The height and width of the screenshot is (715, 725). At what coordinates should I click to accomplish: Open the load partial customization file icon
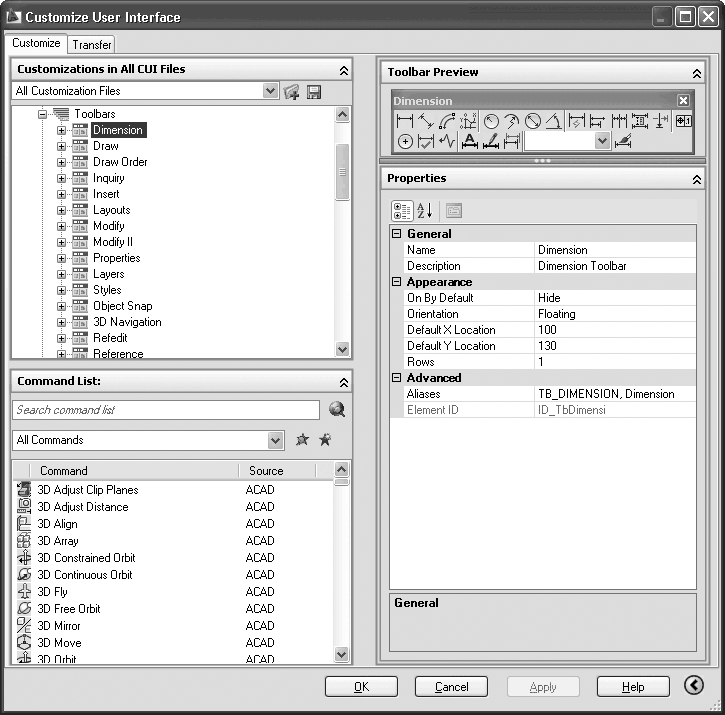(292, 92)
